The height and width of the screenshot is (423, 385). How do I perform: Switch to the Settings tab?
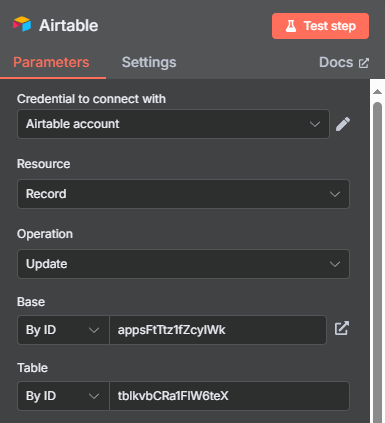[x=149, y=62]
